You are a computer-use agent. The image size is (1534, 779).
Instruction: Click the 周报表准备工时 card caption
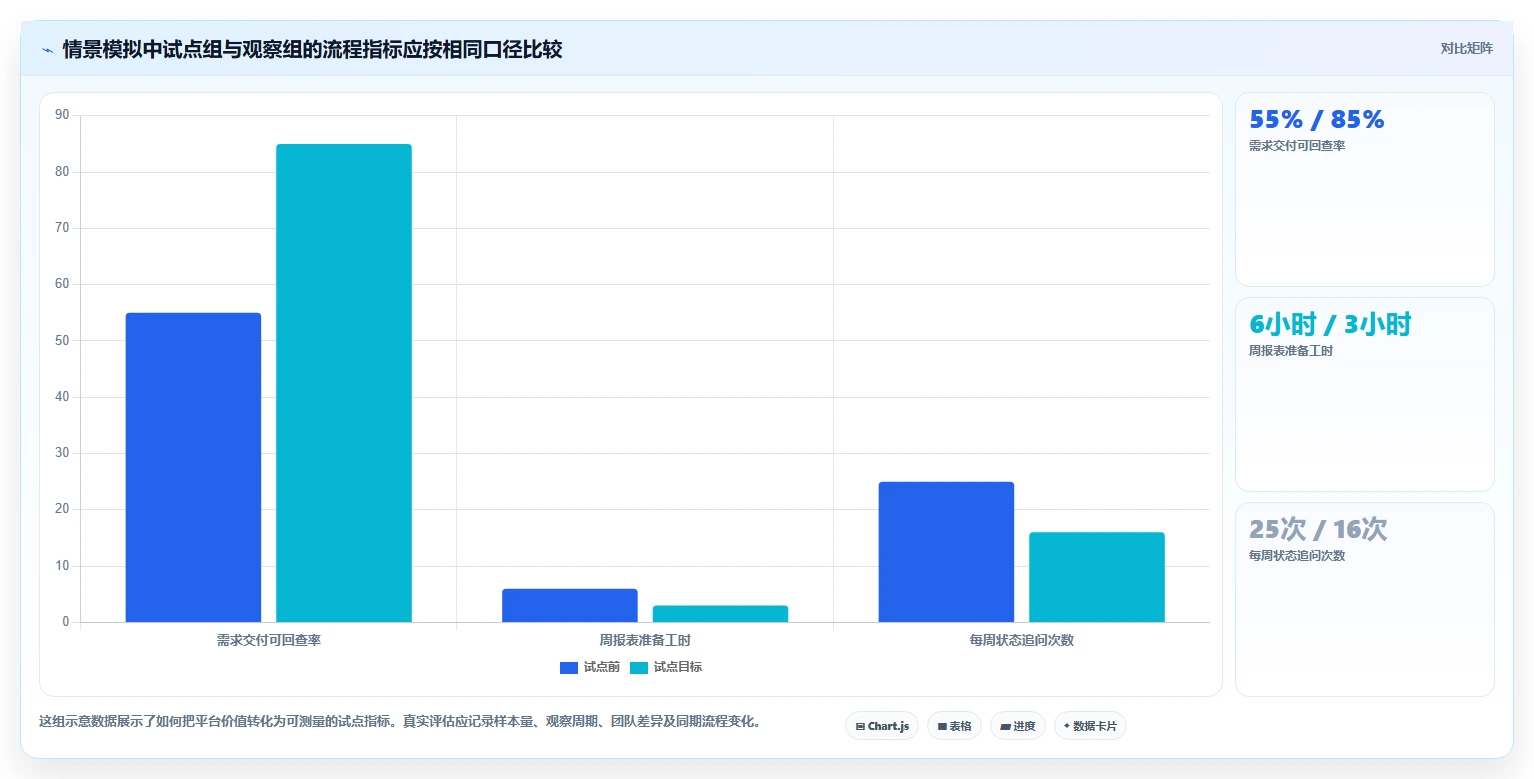click(1291, 351)
